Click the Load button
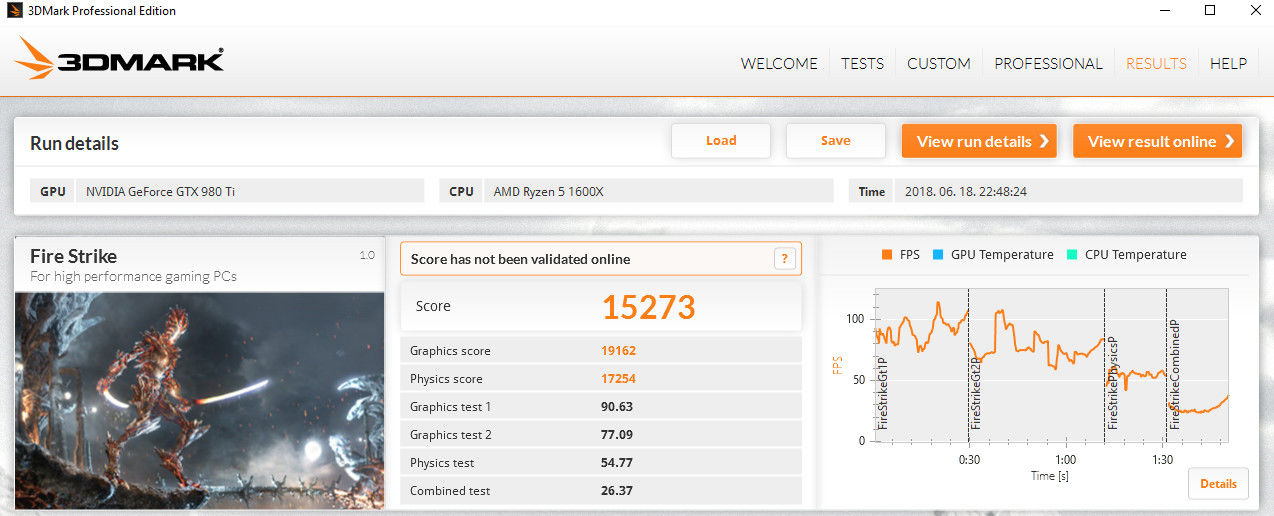Viewport: 1274px width, 516px height. click(721, 141)
